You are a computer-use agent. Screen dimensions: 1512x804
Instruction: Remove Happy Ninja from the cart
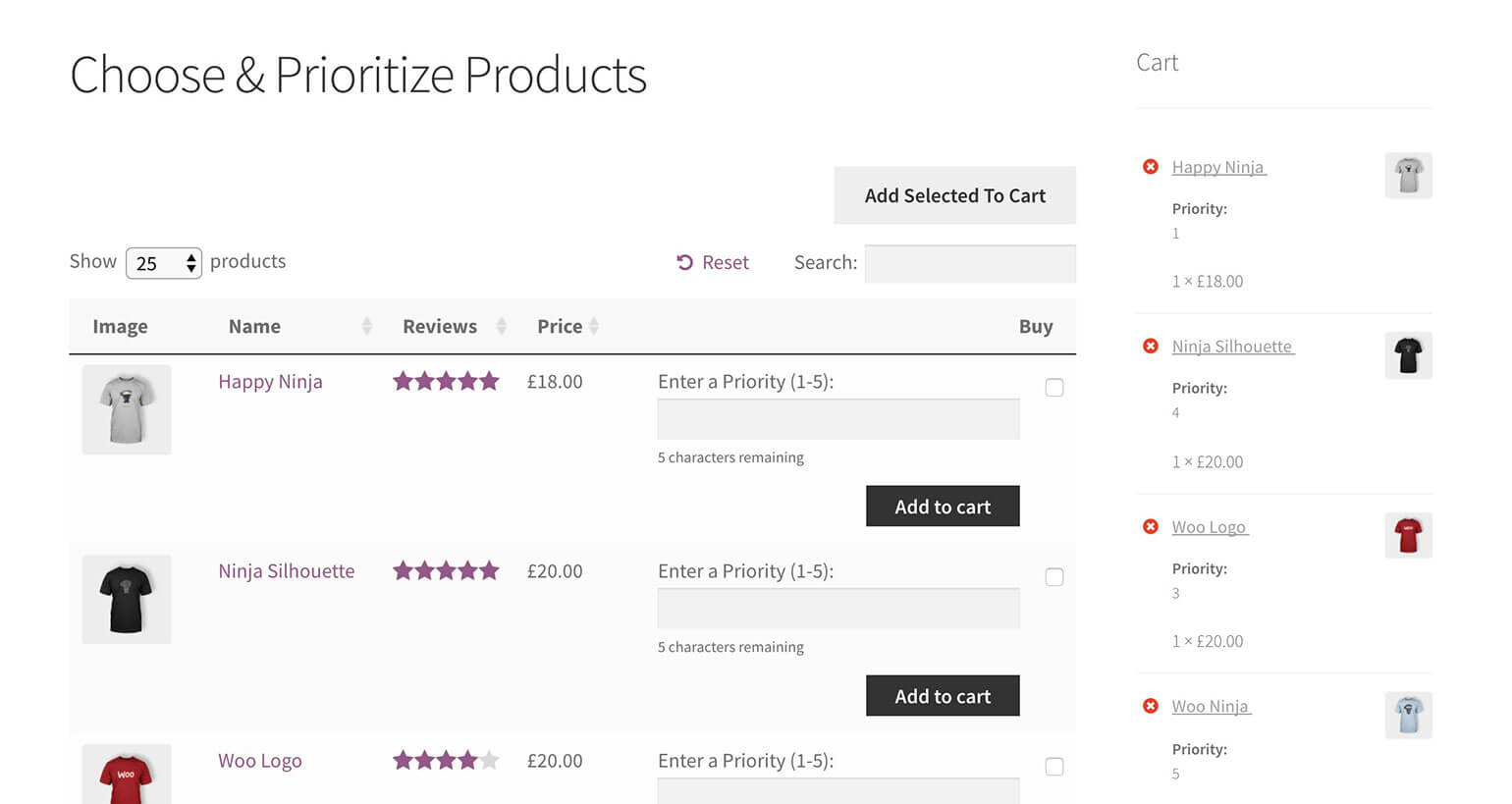pyautogui.click(x=1151, y=167)
